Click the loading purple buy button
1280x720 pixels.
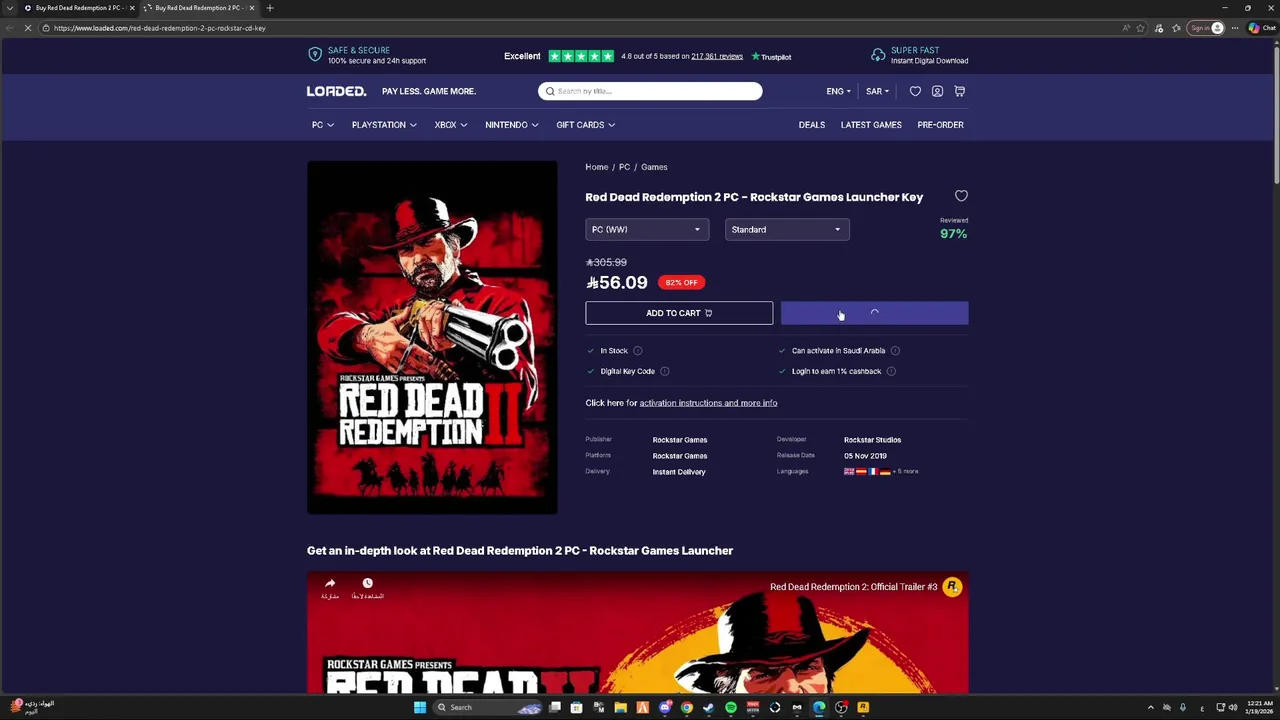[874, 313]
